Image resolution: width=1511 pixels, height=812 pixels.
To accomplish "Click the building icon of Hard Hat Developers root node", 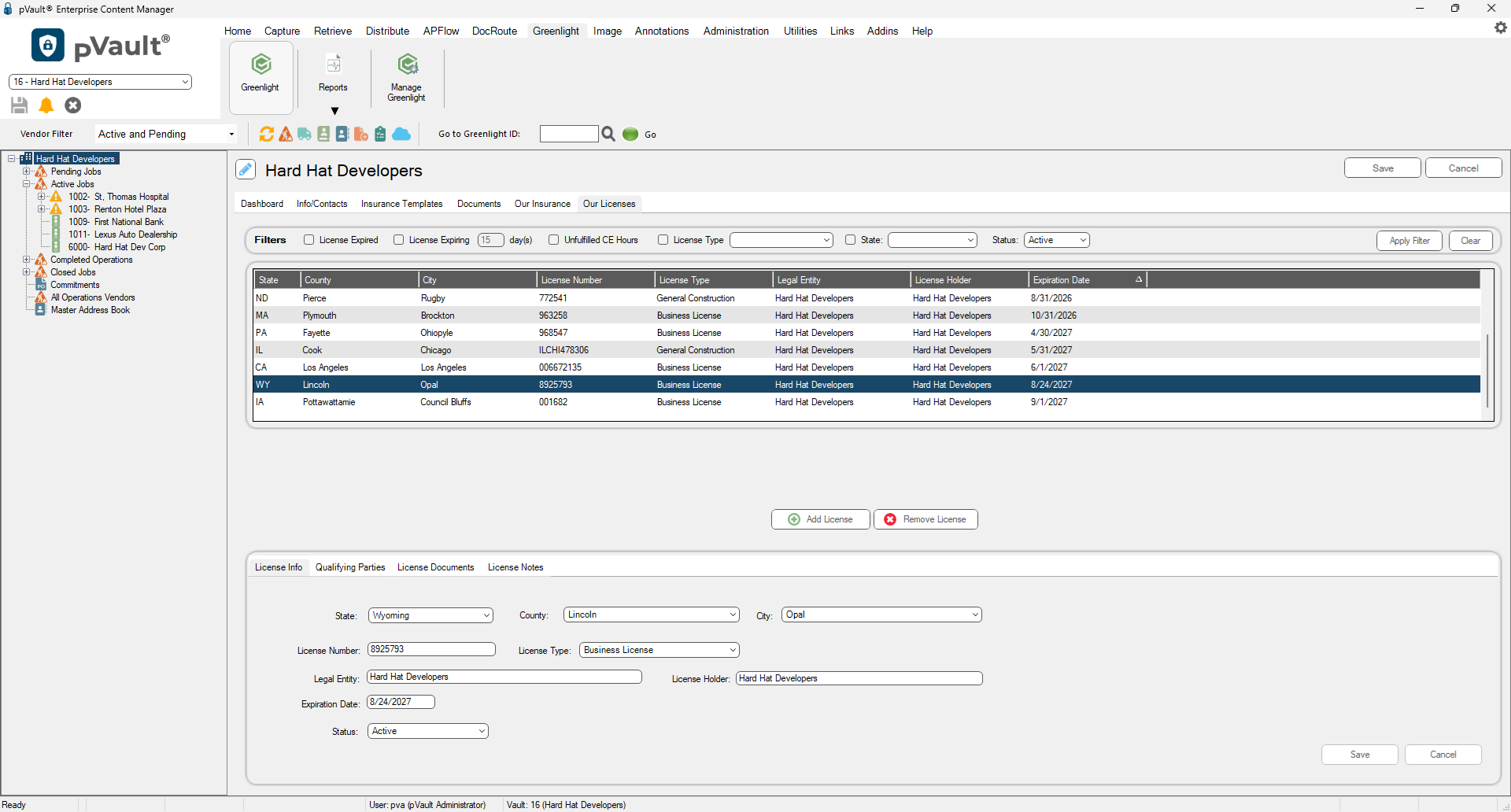I will pos(27,158).
